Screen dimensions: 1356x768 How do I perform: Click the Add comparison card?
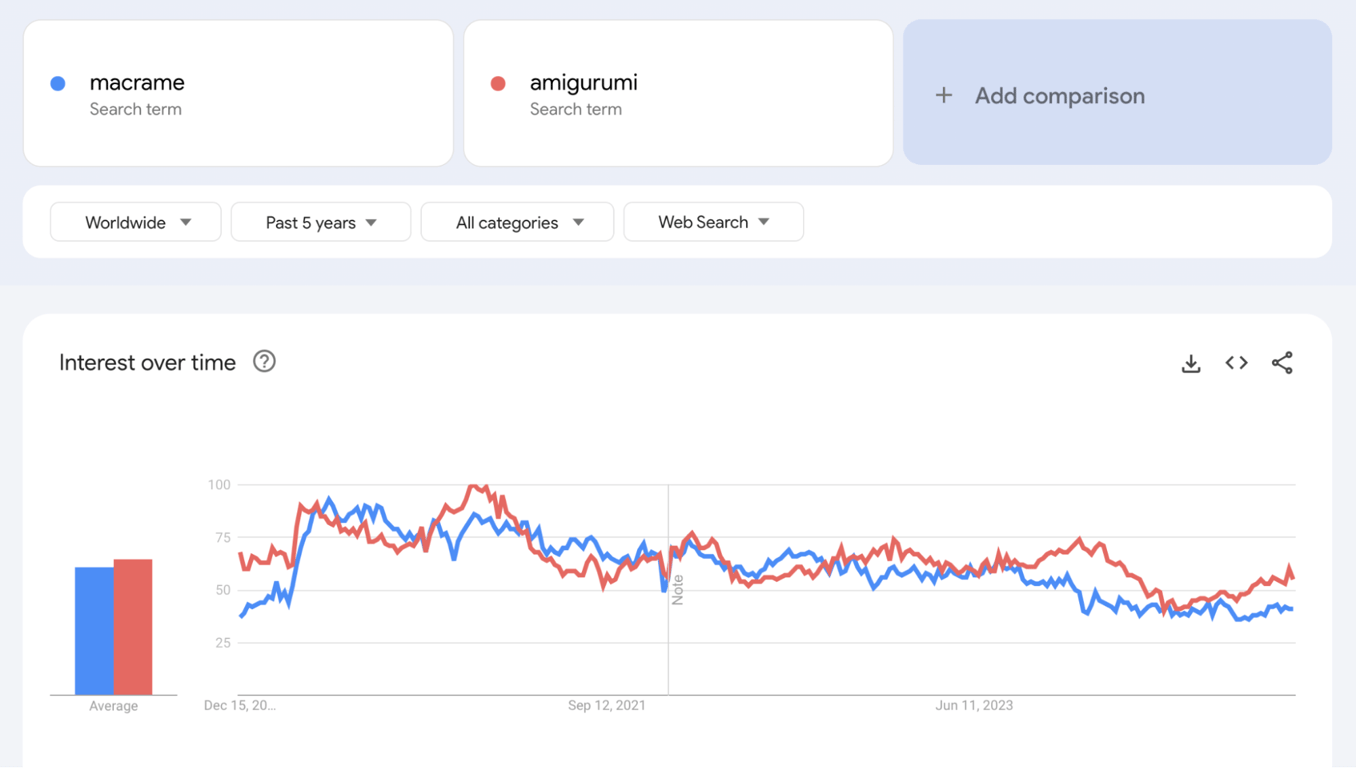pos(1116,92)
